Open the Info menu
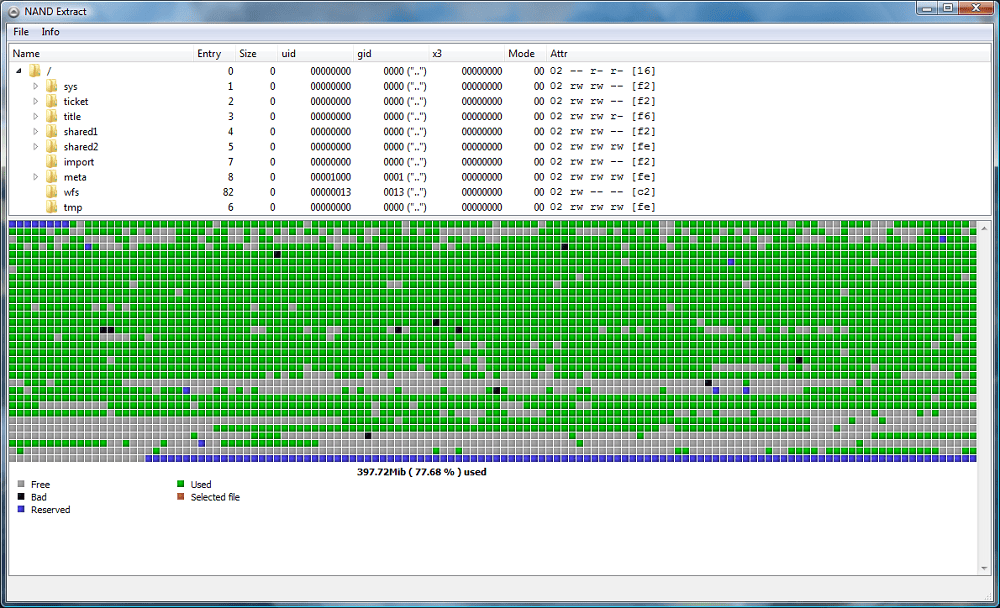This screenshot has height=608, width=1000. (x=50, y=32)
